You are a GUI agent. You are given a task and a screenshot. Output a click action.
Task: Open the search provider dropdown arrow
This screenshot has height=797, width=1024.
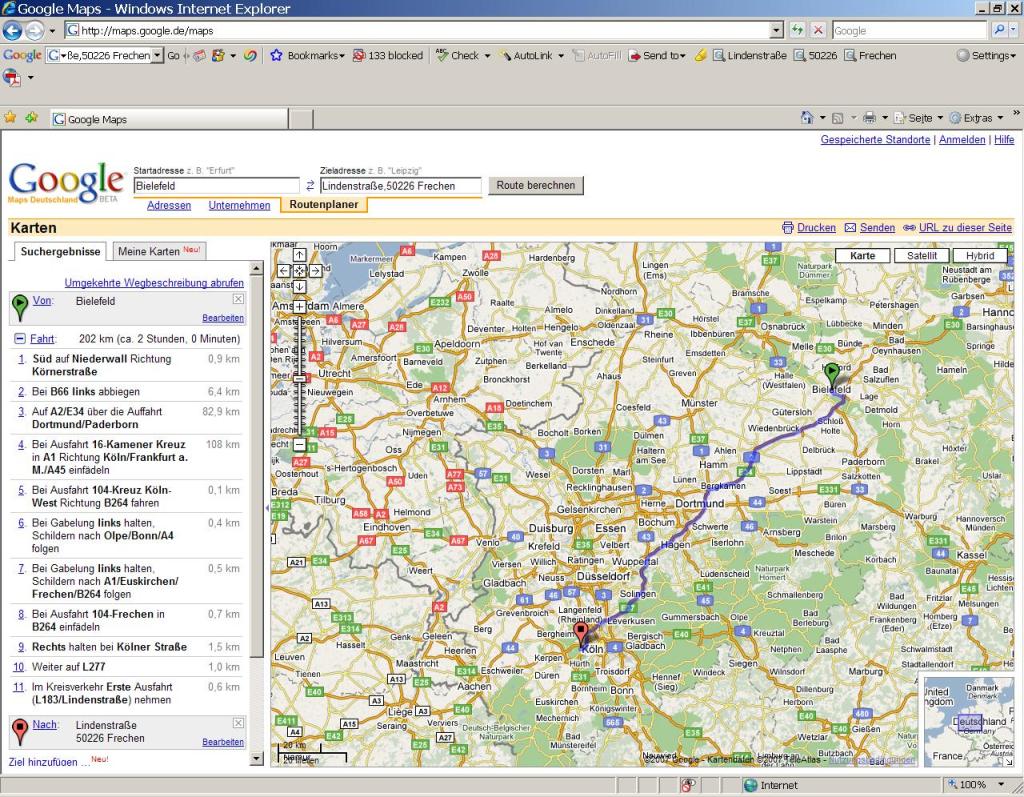coord(1015,30)
